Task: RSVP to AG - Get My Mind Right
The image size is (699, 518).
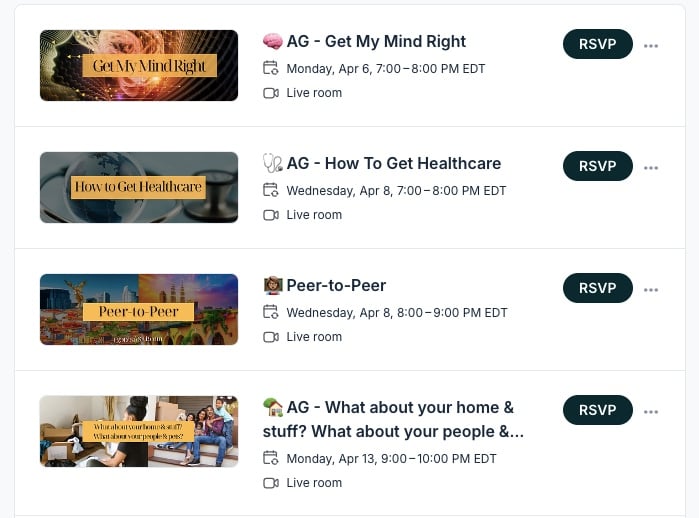Action: pos(597,45)
